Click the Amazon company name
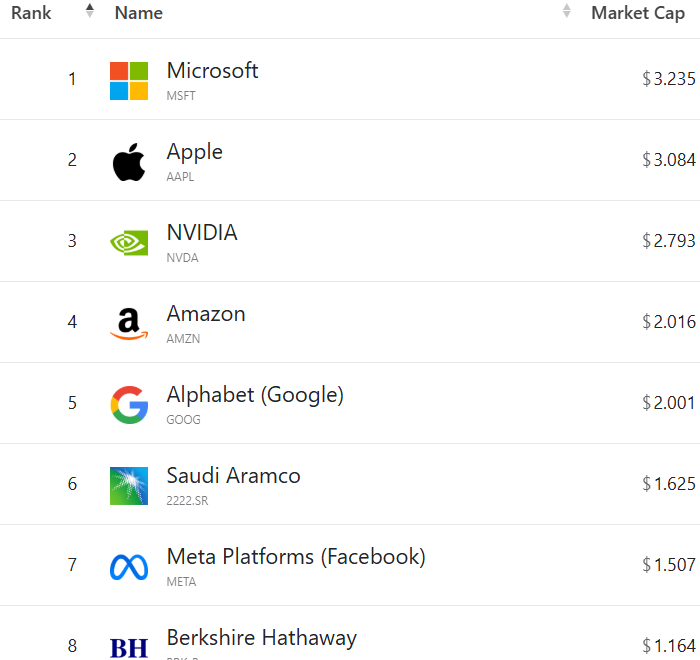Screen dimensions: 700x660 (206, 314)
